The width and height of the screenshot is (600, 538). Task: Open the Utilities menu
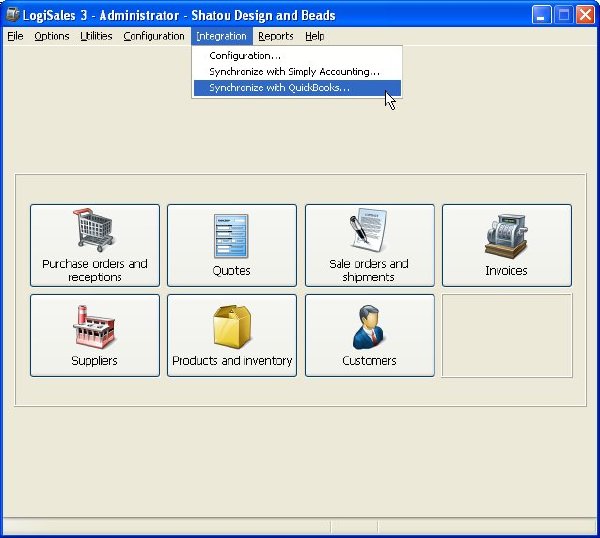coord(96,36)
